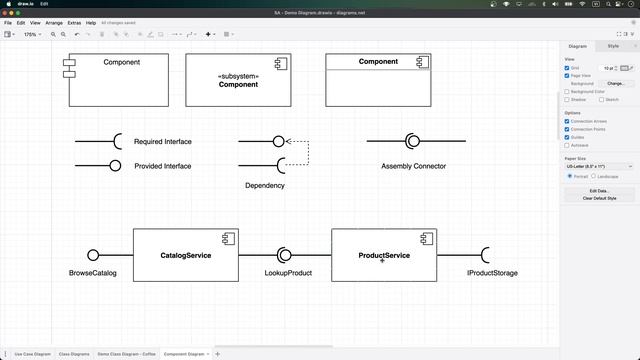Click the zoom in magnifier icon

(x=53, y=34)
